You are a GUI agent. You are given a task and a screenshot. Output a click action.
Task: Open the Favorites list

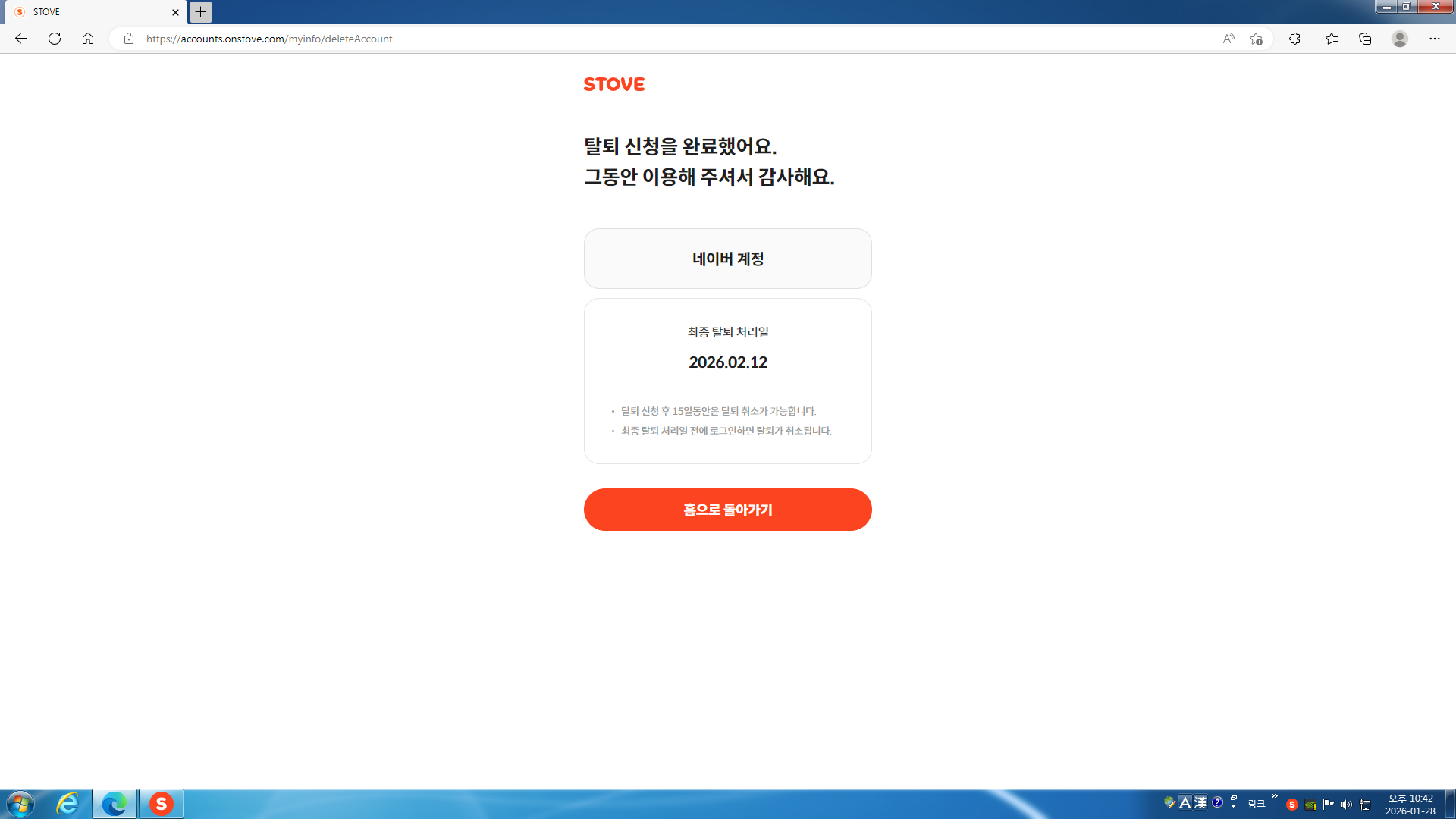1332,39
